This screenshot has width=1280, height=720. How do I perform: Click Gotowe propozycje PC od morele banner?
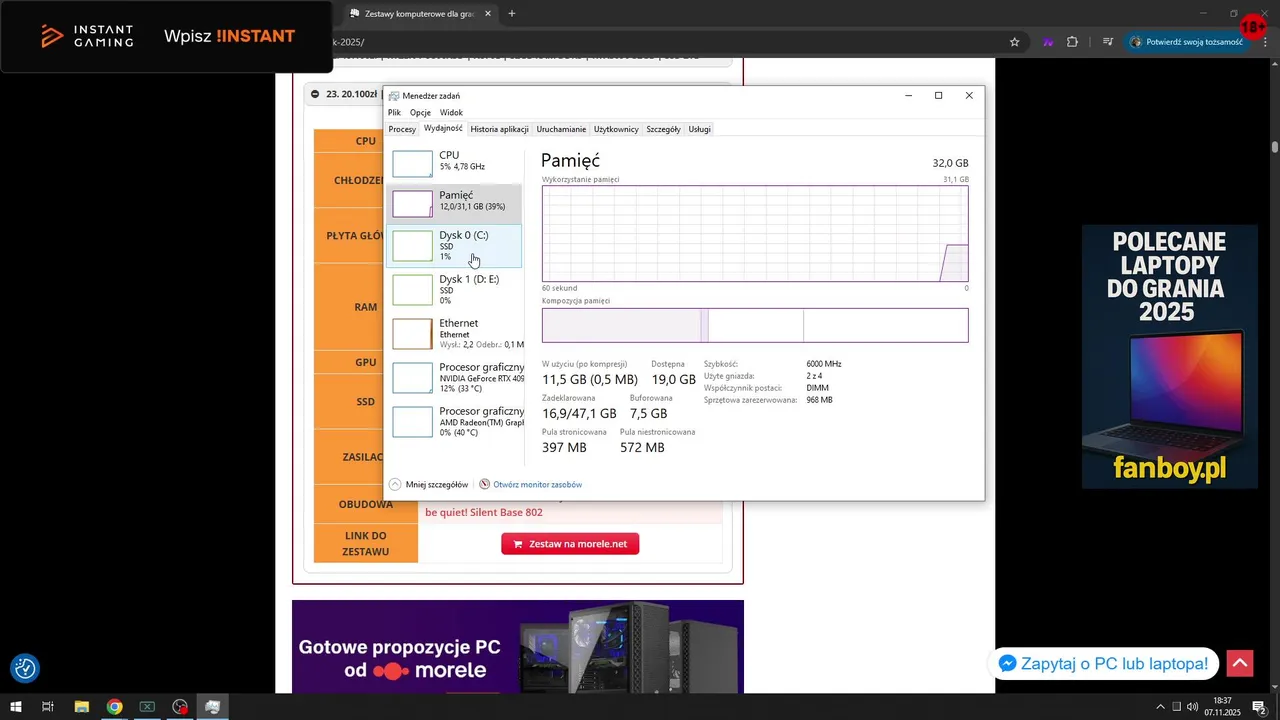518,647
